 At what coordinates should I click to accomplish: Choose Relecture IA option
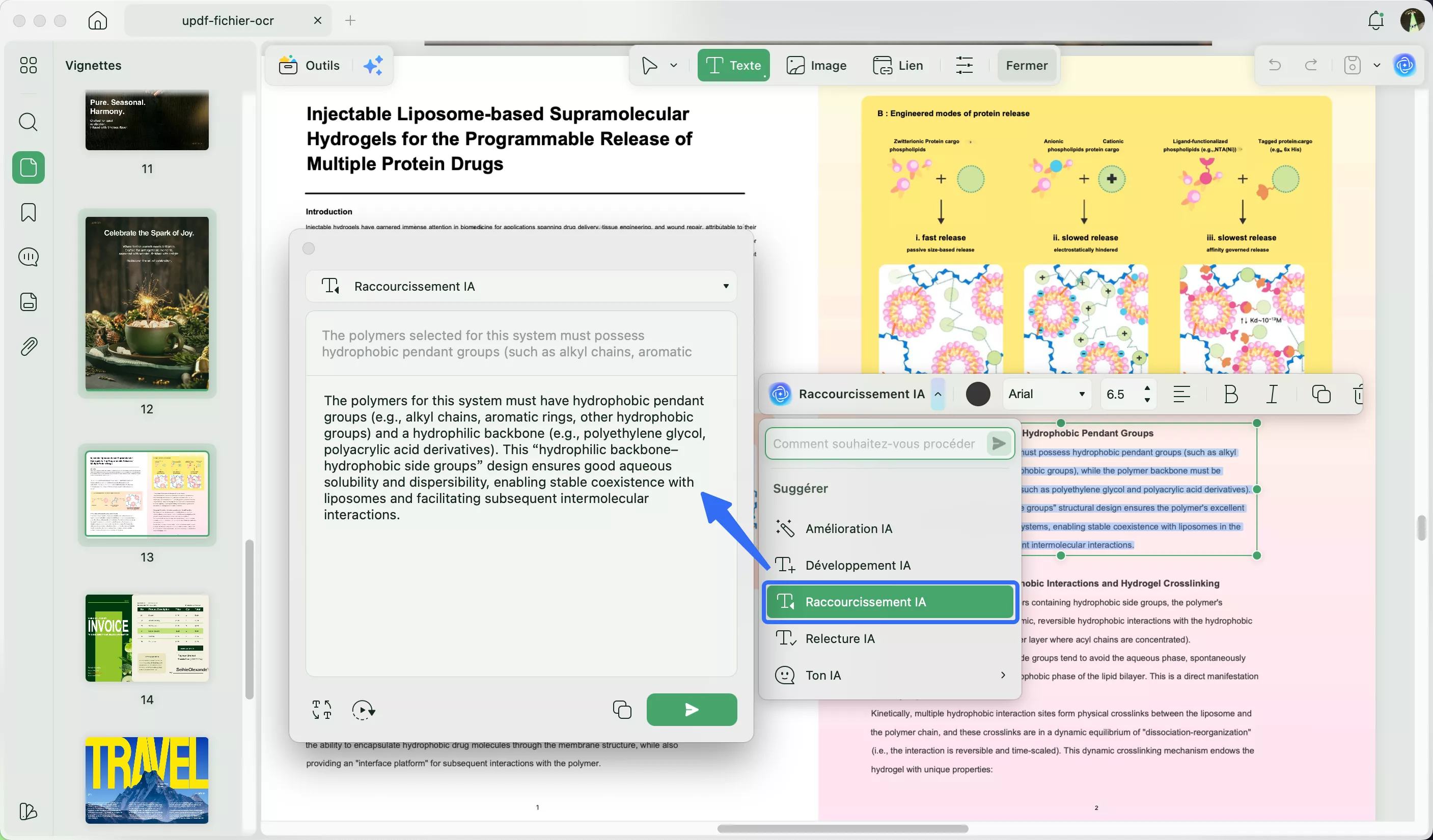840,639
